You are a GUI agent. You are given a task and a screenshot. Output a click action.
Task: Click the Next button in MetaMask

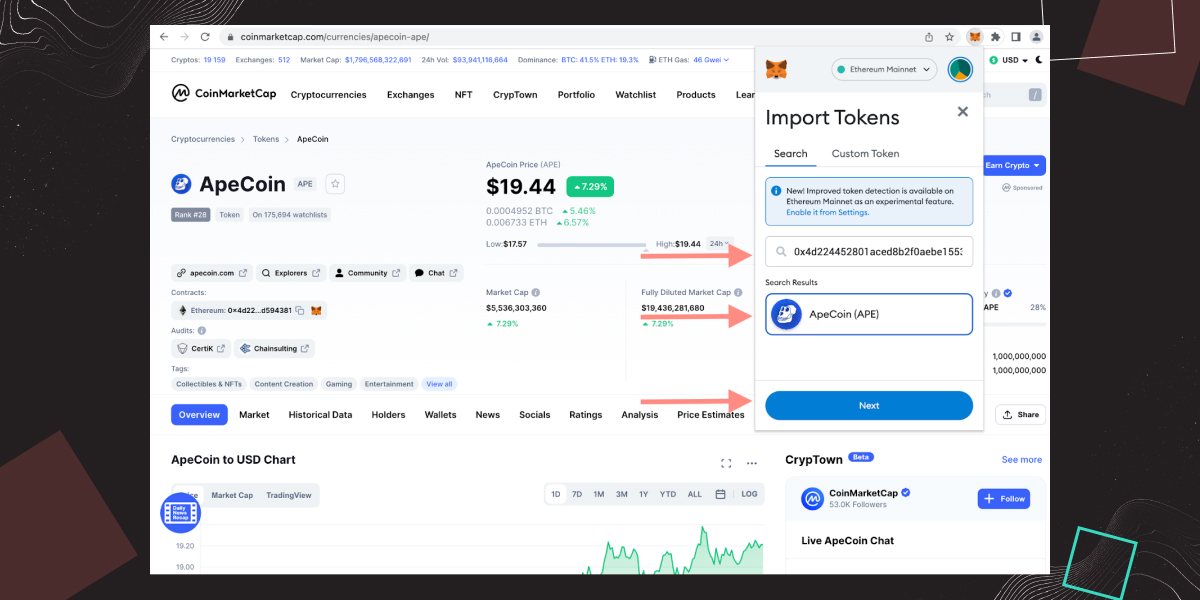point(869,405)
